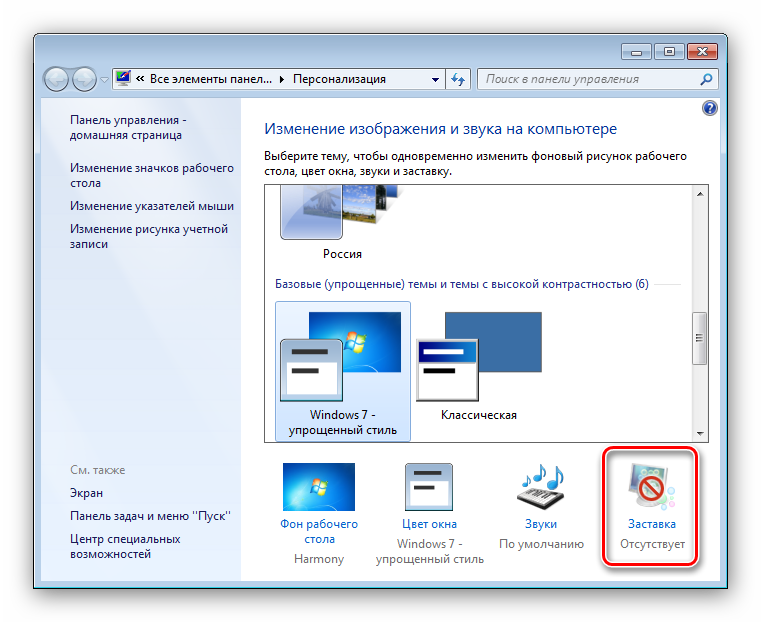This screenshot has width=761, height=622.
Task: Click 'Все элементы панел...' breadcrumb
Action: [x=211, y=79]
